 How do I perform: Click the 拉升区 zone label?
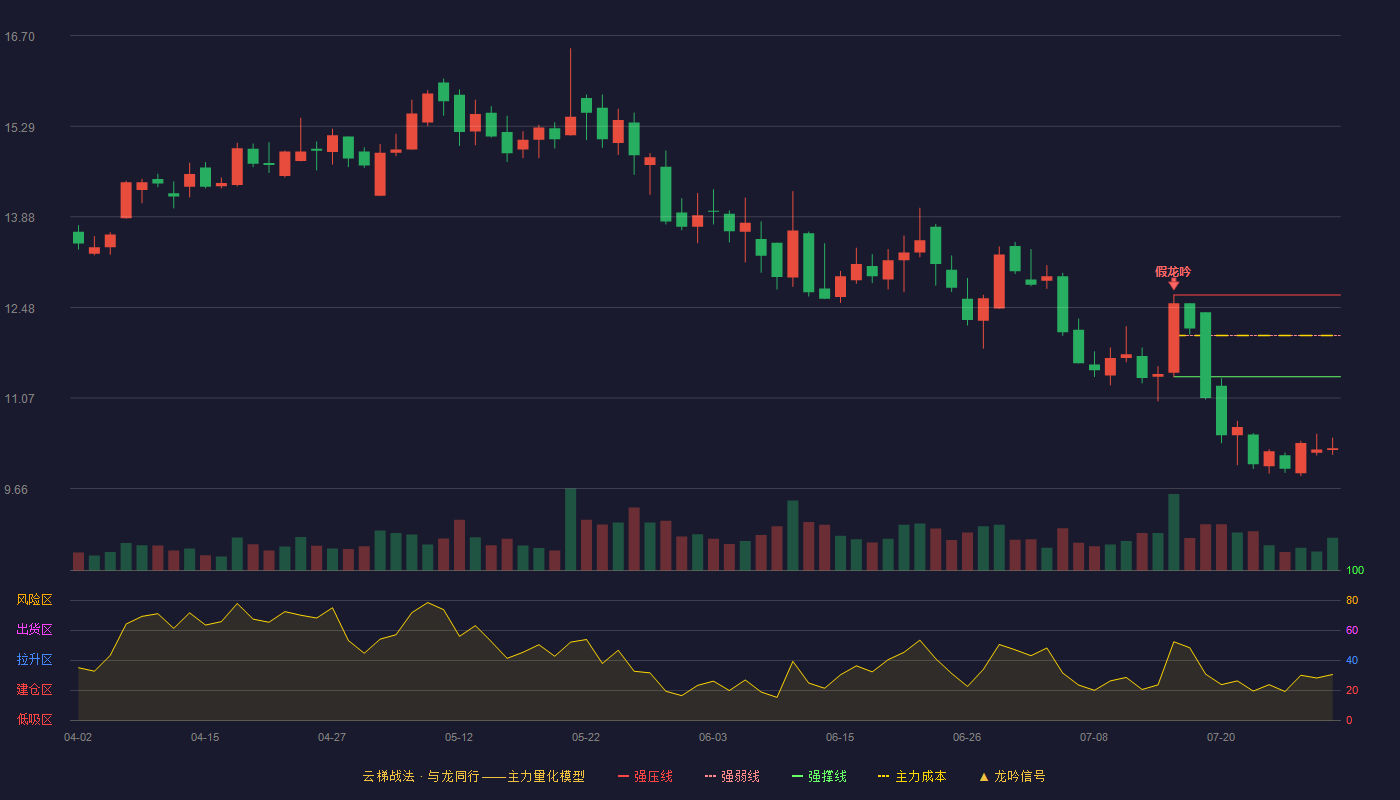point(34,660)
